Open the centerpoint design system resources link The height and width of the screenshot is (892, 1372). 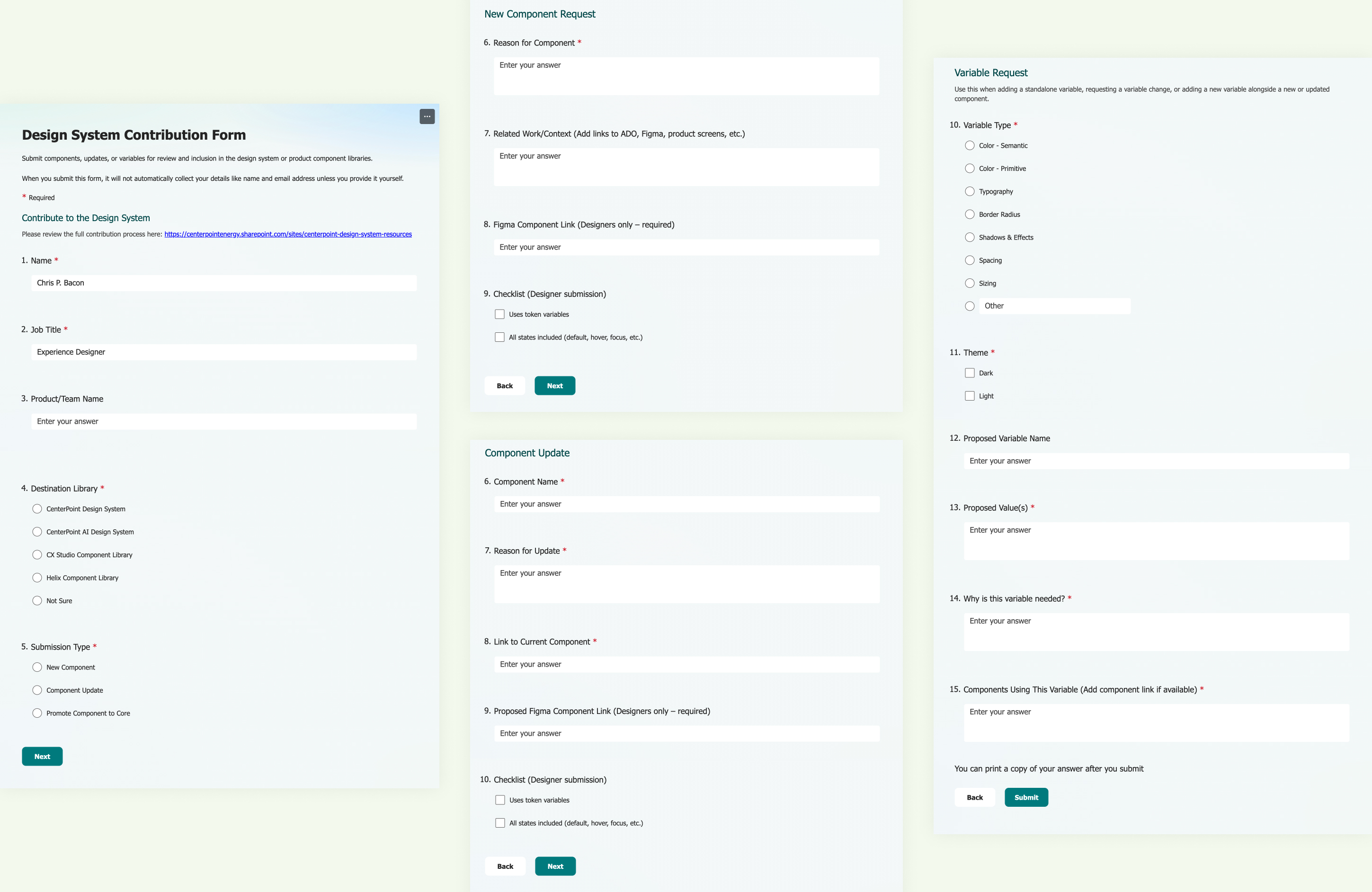[x=288, y=234]
